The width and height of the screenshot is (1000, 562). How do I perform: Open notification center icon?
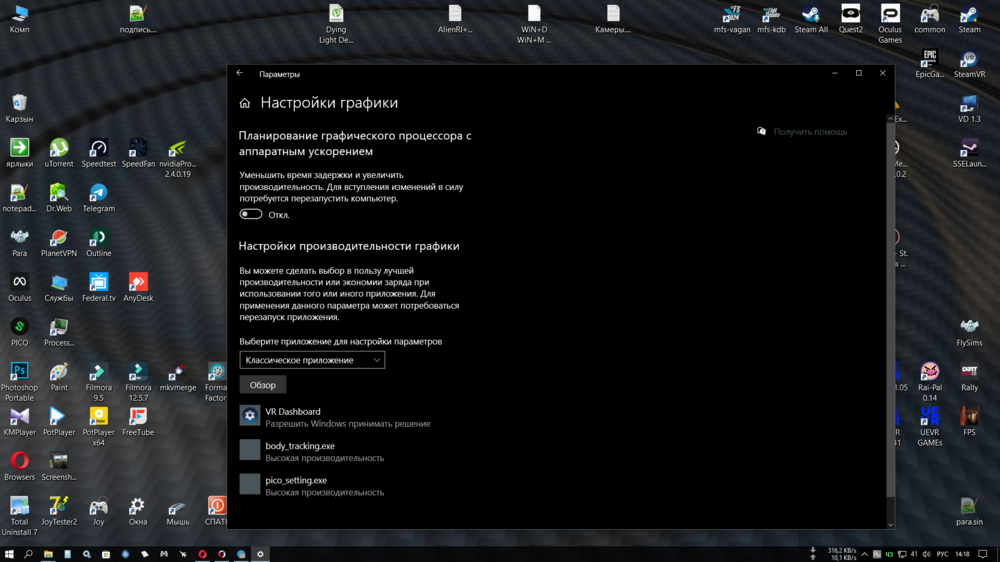(x=983, y=554)
